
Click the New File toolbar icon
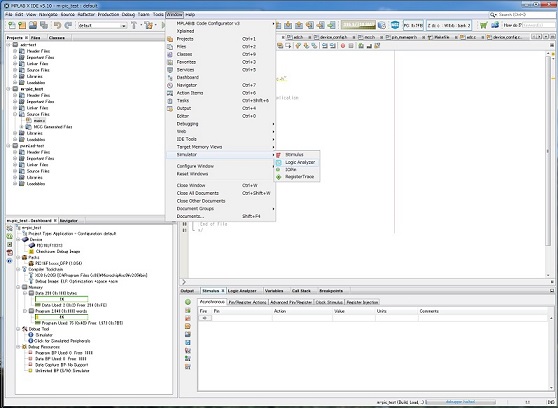(11, 25)
